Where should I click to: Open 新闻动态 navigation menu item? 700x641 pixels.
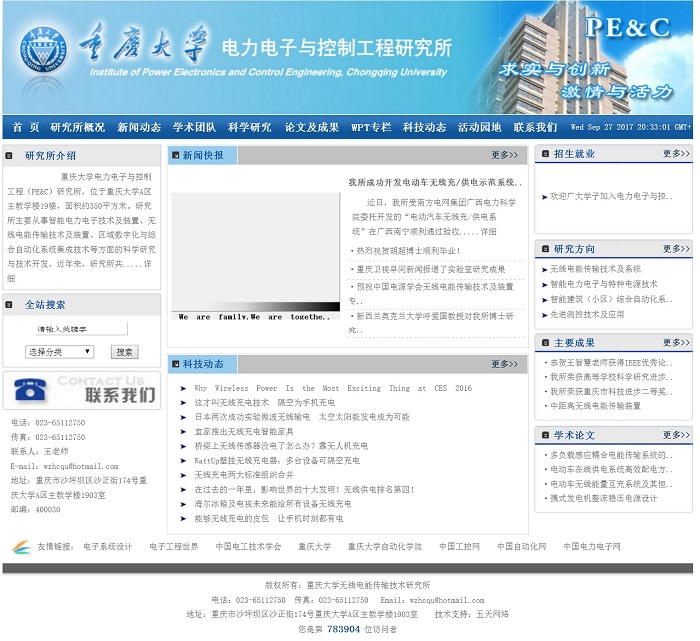(x=139, y=128)
